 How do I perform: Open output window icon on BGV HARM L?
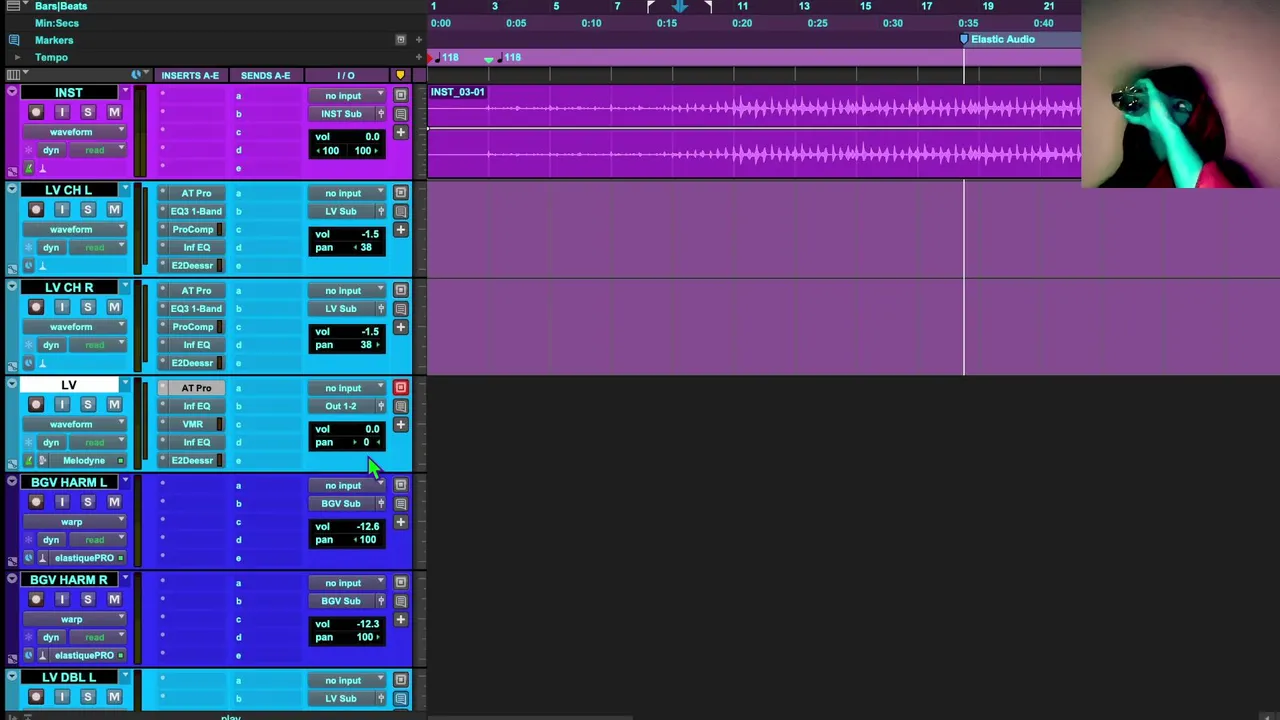pos(400,485)
